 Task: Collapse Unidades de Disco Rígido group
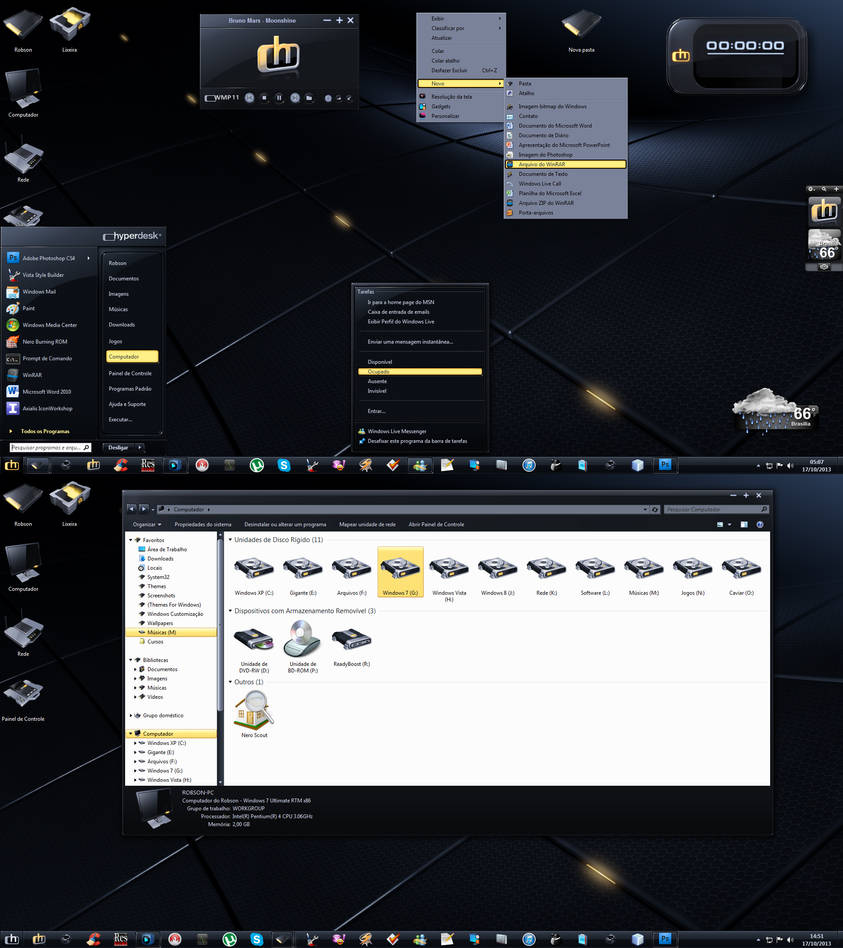230,540
